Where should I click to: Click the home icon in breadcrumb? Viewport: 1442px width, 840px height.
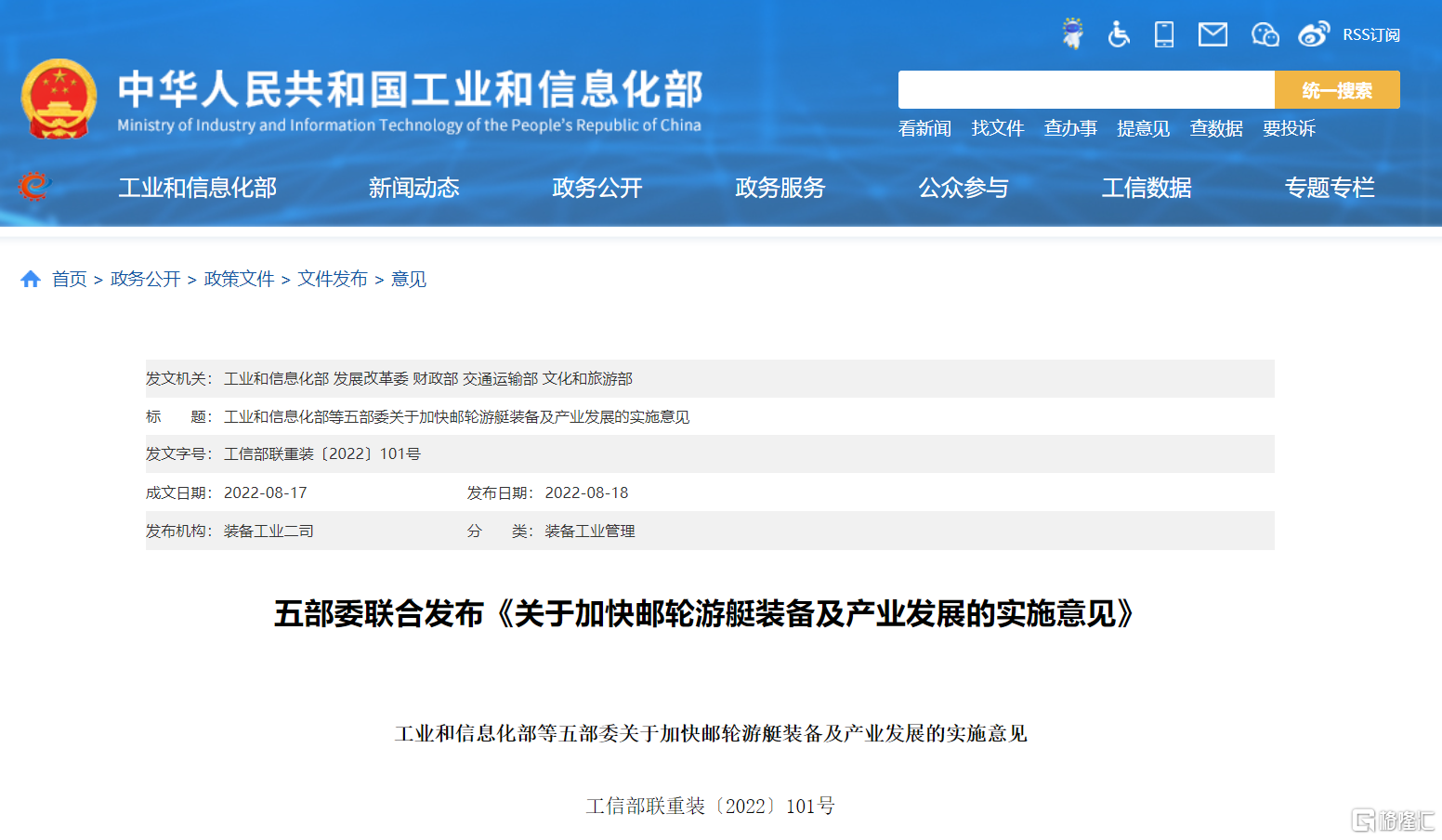(31, 279)
